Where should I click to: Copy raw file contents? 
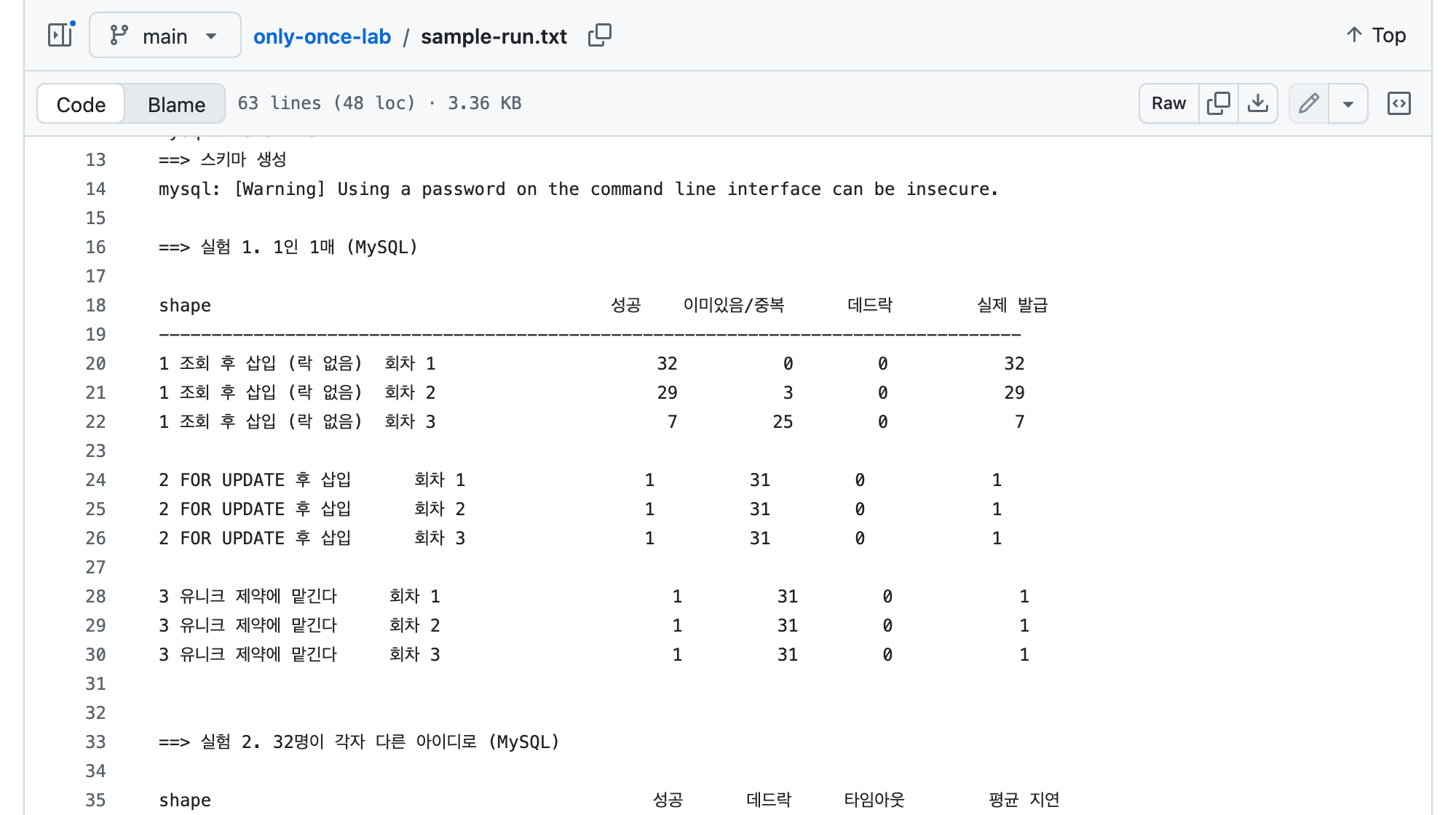[1218, 103]
